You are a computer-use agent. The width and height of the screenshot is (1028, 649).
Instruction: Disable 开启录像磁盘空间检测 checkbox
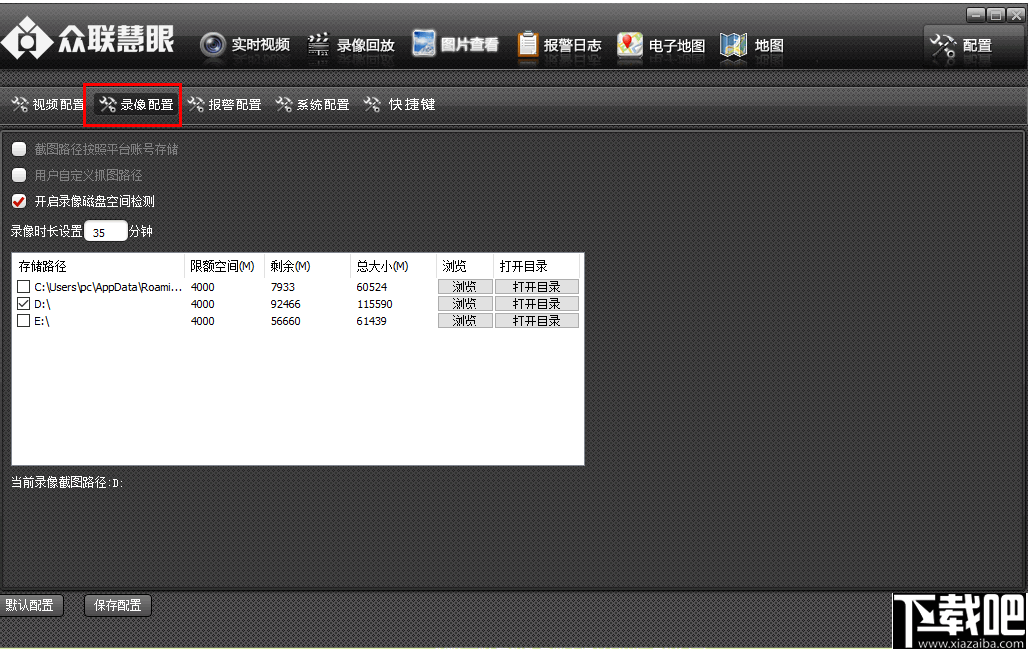(19, 201)
